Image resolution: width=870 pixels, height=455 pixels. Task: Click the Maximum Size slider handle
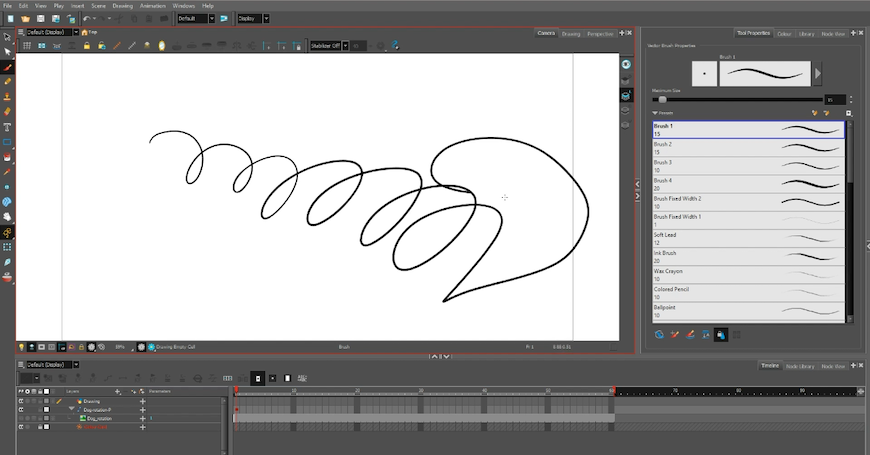click(x=662, y=100)
